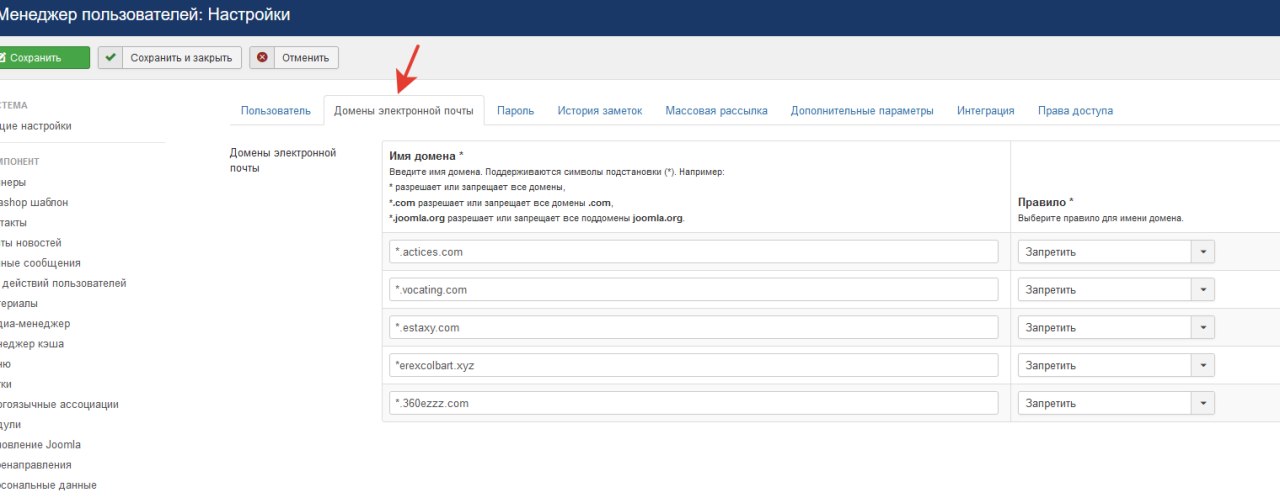
Task: Open the Права доступа tab
Action: (x=1075, y=111)
